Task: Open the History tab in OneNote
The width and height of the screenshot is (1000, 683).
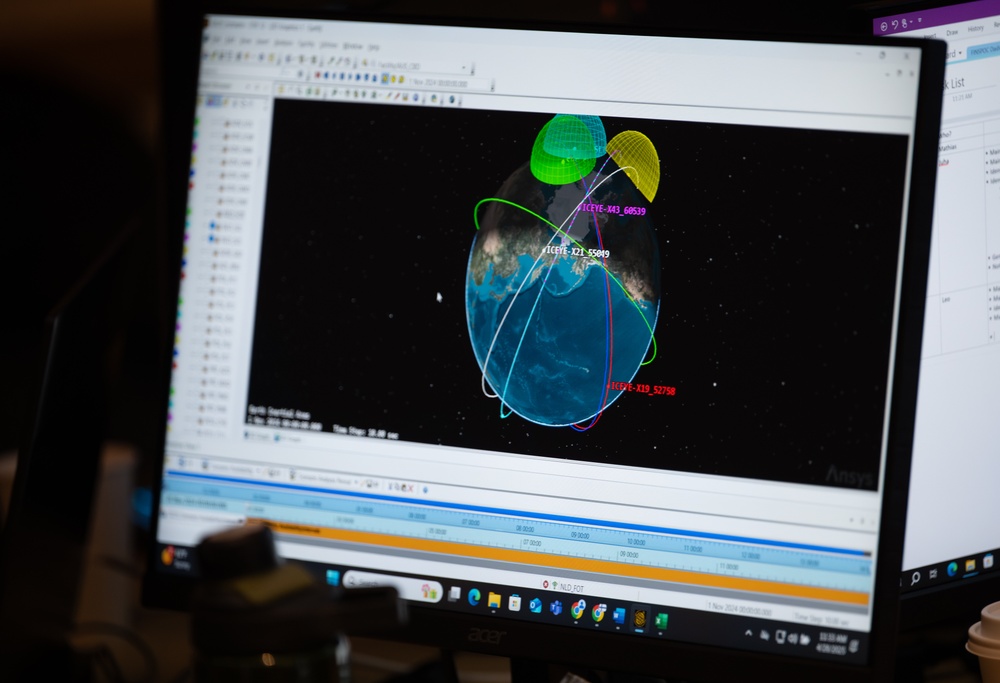Action: [975, 29]
